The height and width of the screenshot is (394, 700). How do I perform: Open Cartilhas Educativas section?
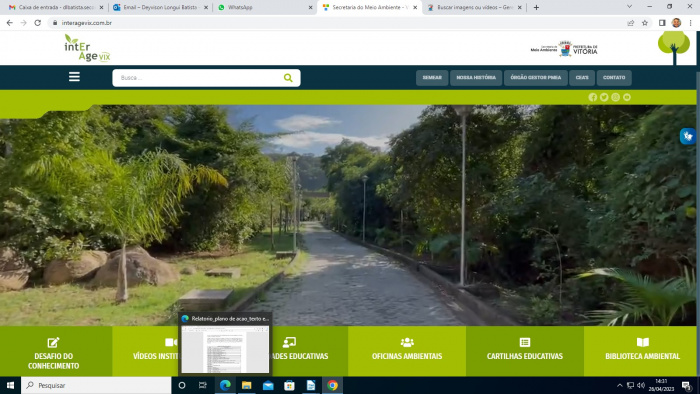click(x=525, y=352)
